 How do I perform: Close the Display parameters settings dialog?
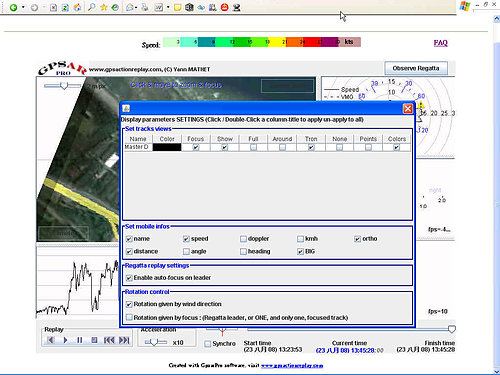tap(408, 109)
